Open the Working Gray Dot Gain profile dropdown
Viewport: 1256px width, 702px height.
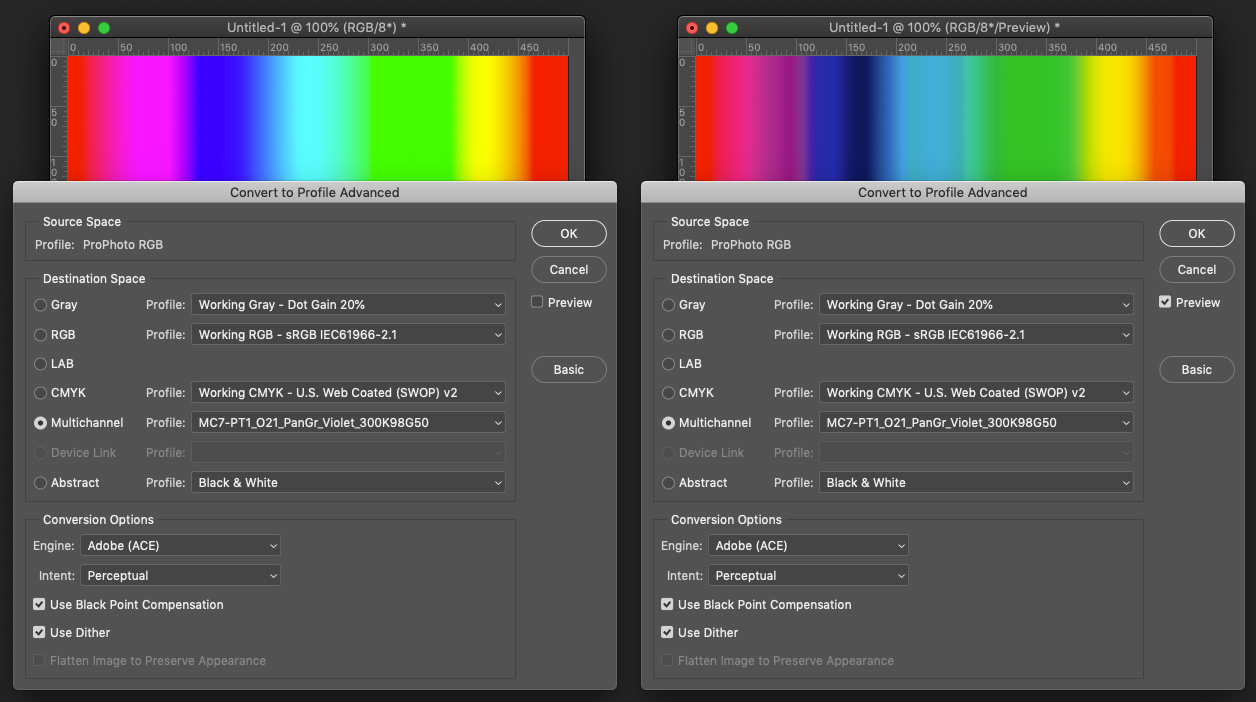tap(348, 305)
